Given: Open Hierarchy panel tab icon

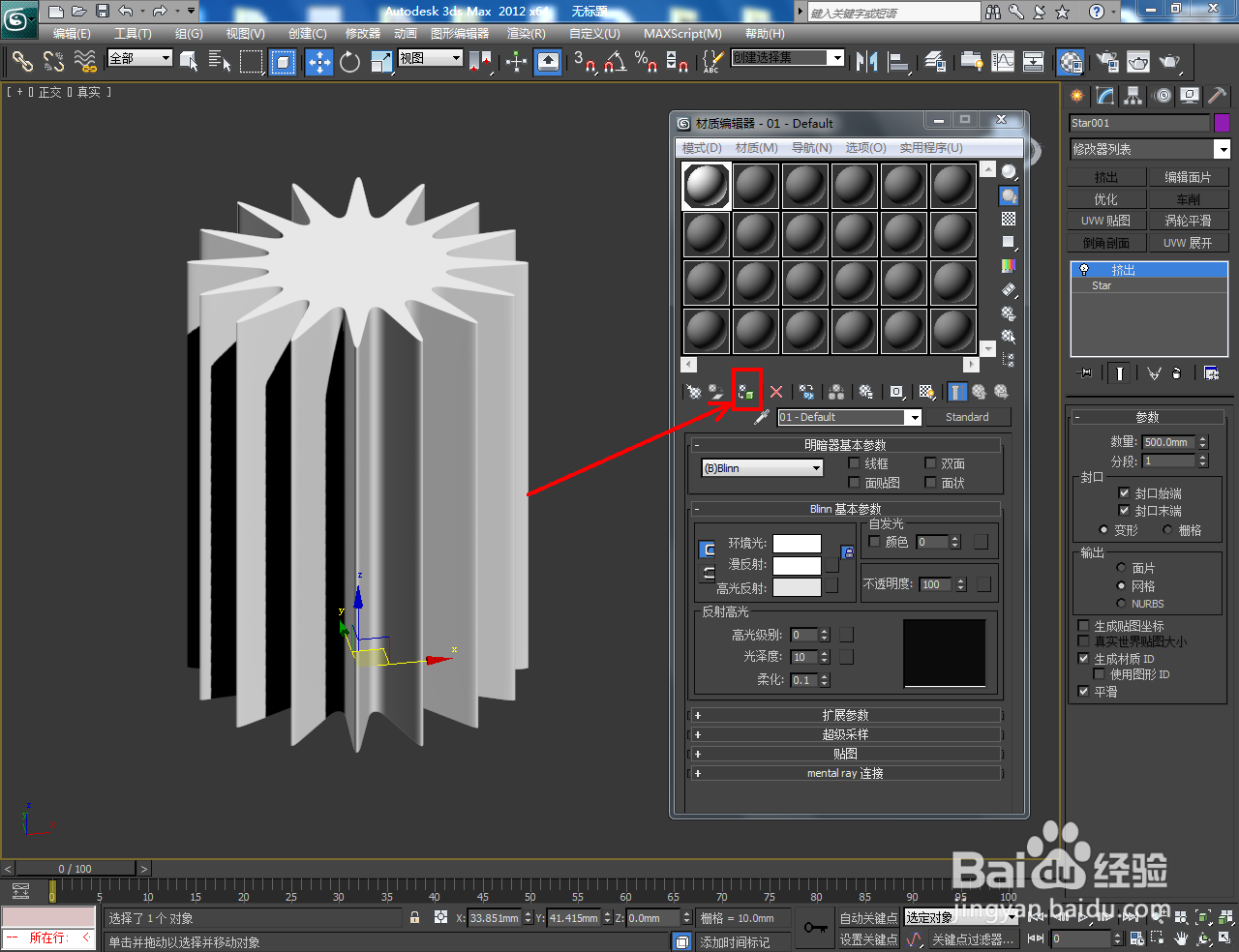Looking at the screenshot, I should click(1133, 96).
